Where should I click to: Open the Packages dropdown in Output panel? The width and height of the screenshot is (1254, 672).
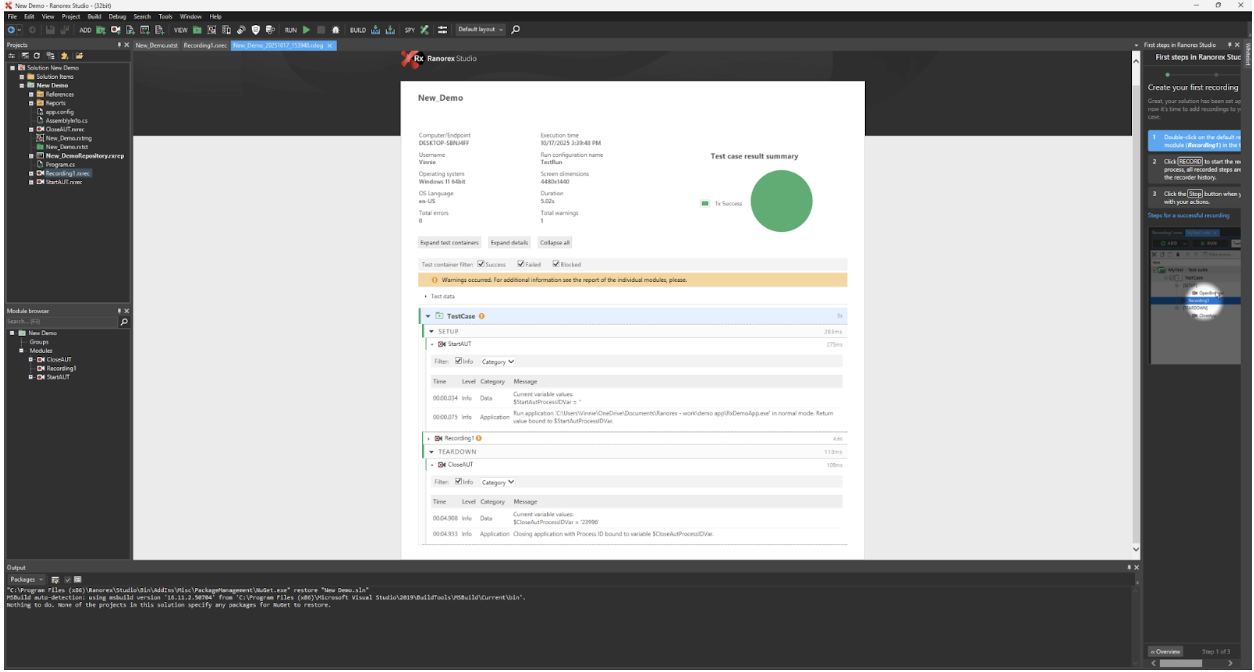click(x=26, y=580)
